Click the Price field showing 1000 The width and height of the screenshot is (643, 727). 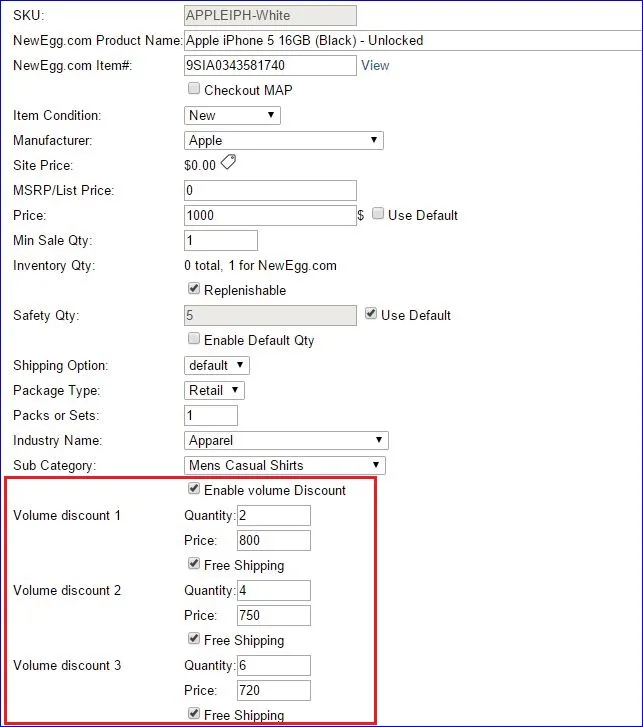pos(270,216)
